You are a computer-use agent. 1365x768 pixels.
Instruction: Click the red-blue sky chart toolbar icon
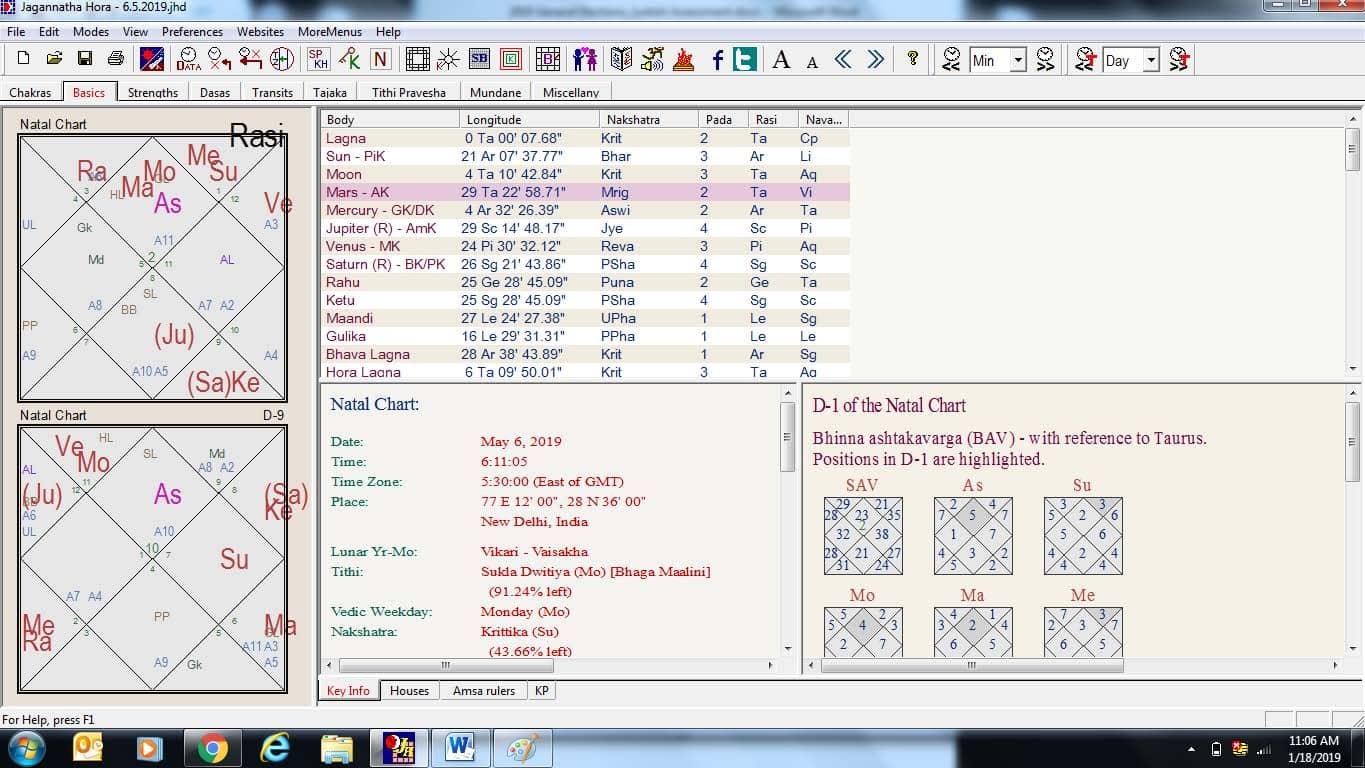point(152,59)
